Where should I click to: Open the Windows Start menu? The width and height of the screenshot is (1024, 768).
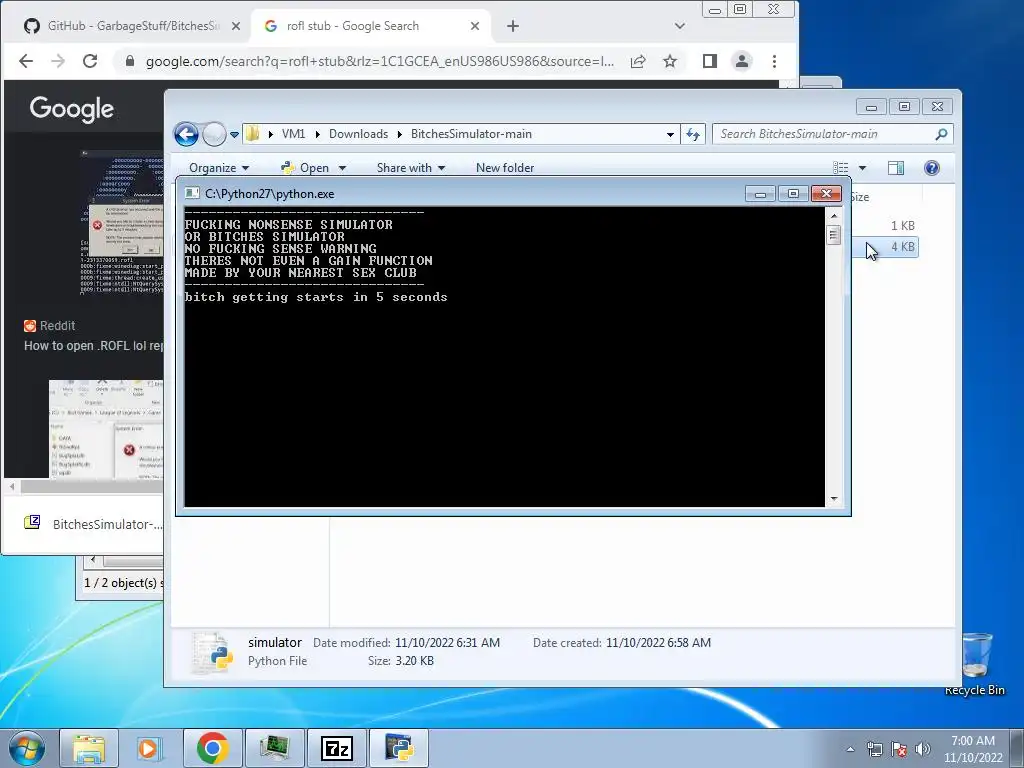click(26, 748)
